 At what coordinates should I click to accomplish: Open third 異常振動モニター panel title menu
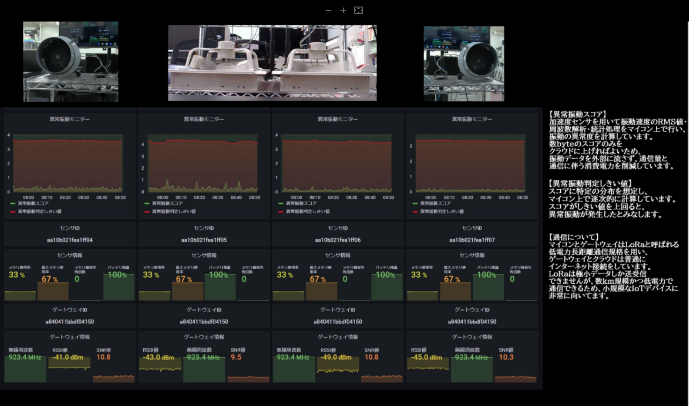click(x=337, y=119)
